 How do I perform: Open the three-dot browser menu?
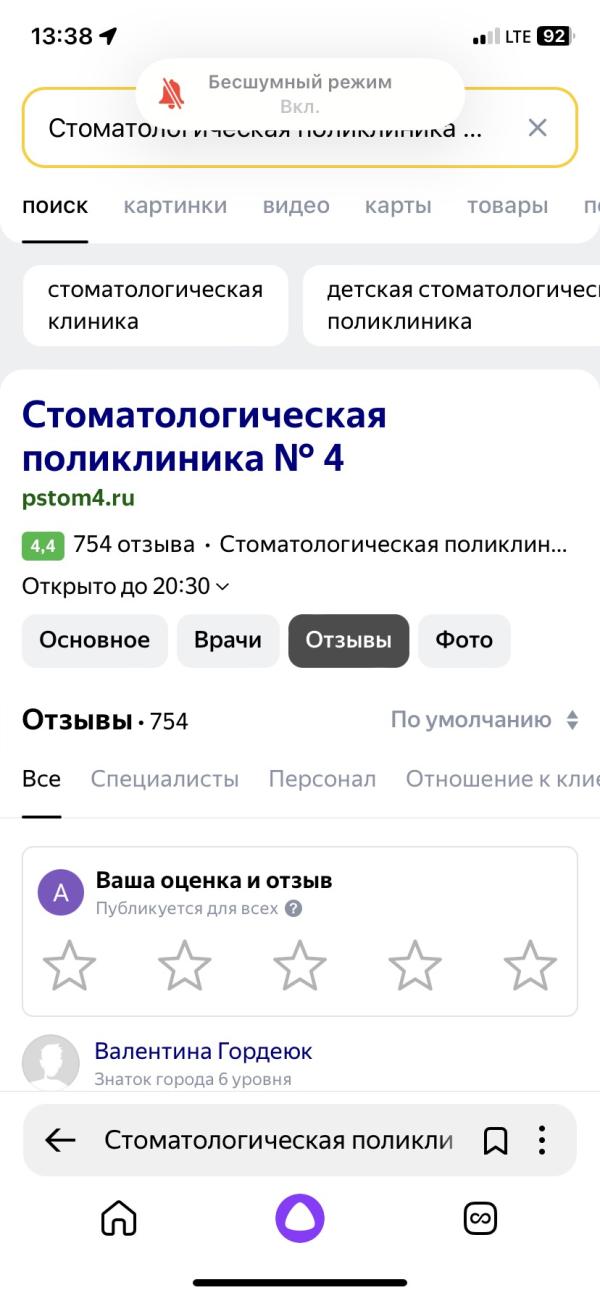pos(541,1140)
